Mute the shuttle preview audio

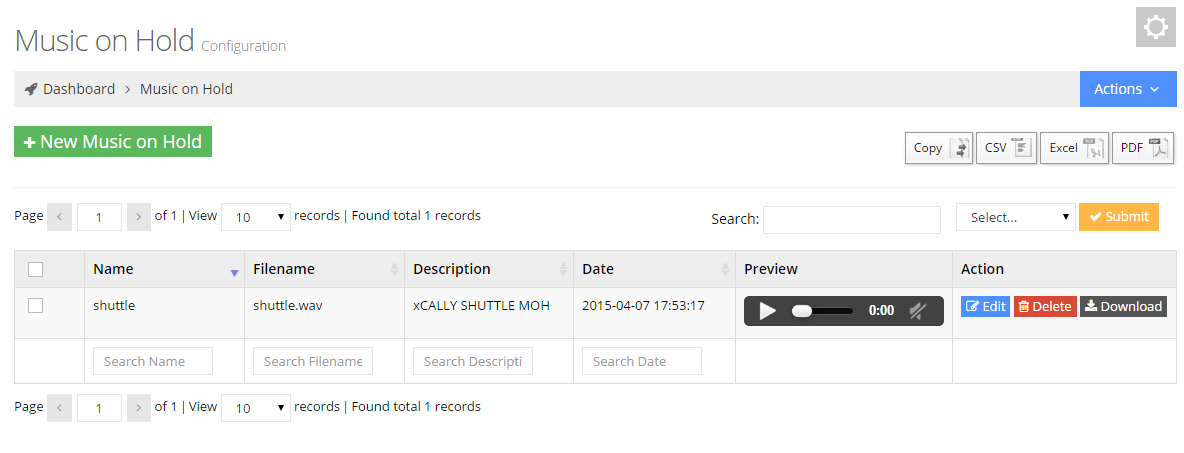pyautogui.click(x=918, y=311)
